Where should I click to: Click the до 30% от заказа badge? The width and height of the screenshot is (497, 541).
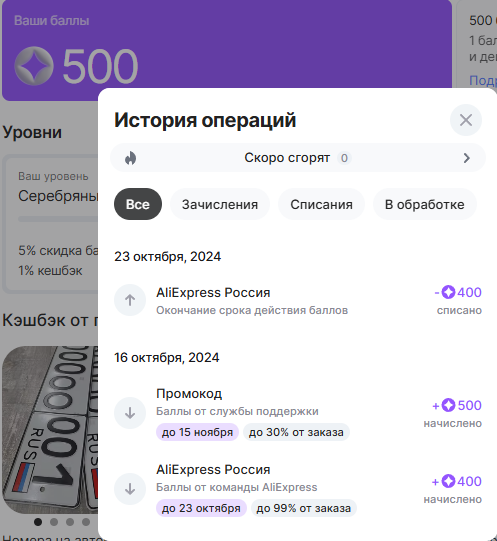click(296, 432)
